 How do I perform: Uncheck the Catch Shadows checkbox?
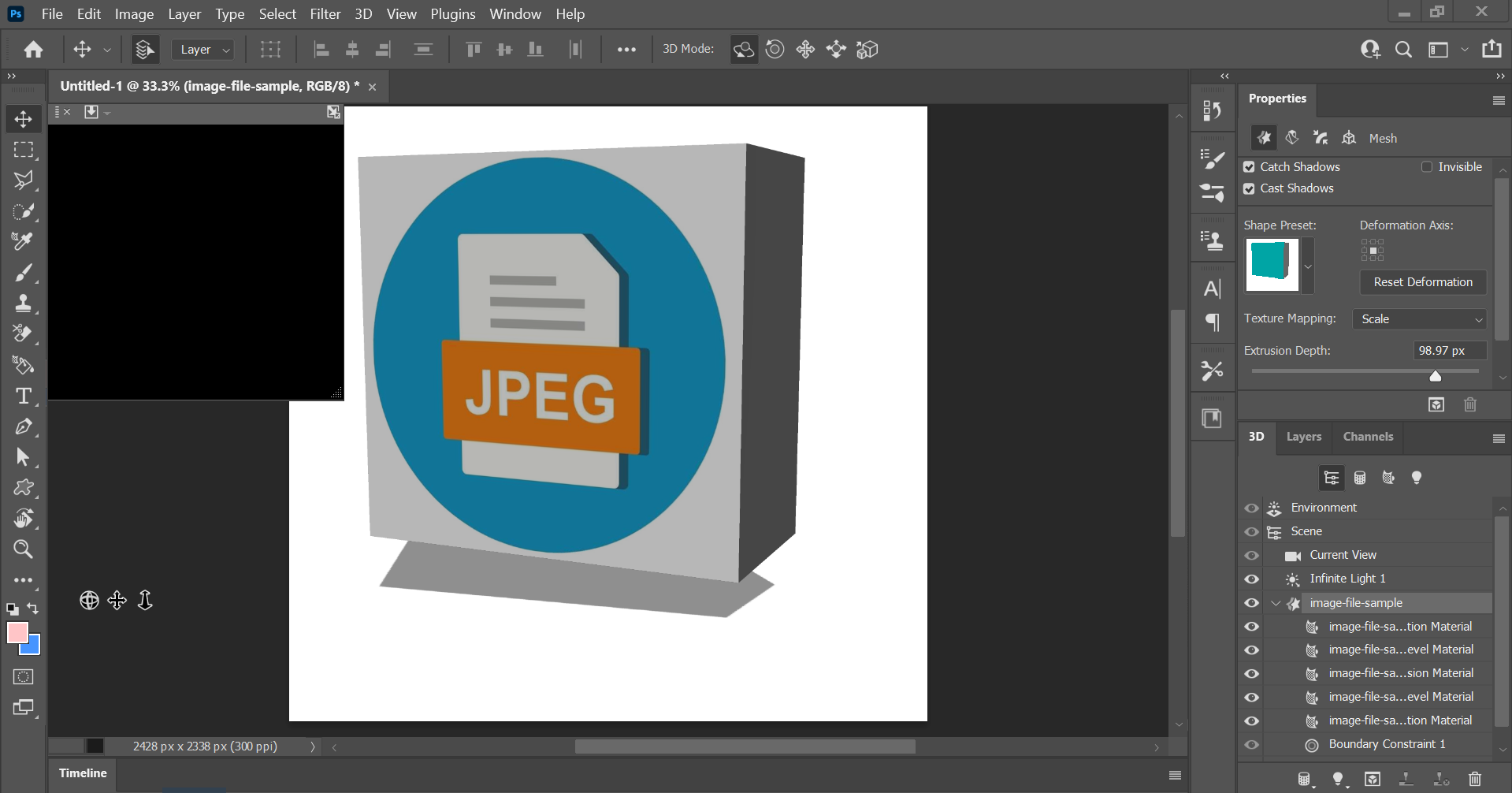[x=1249, y=167]
